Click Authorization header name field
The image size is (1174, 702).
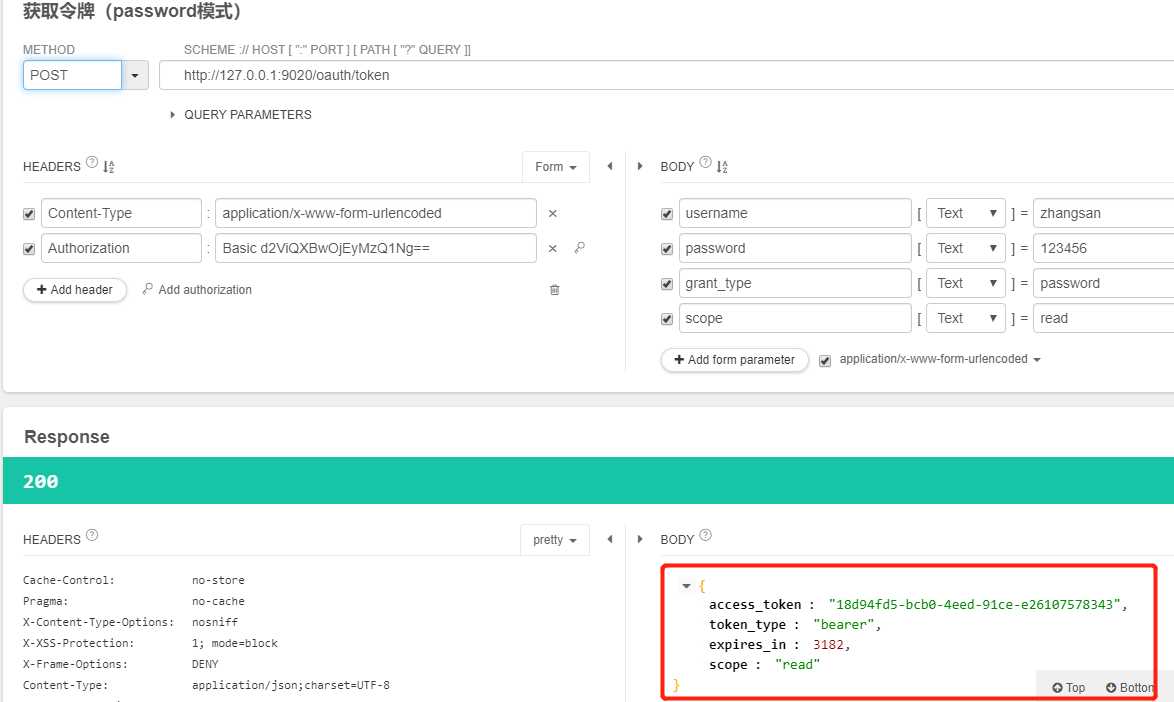point(121,248)
